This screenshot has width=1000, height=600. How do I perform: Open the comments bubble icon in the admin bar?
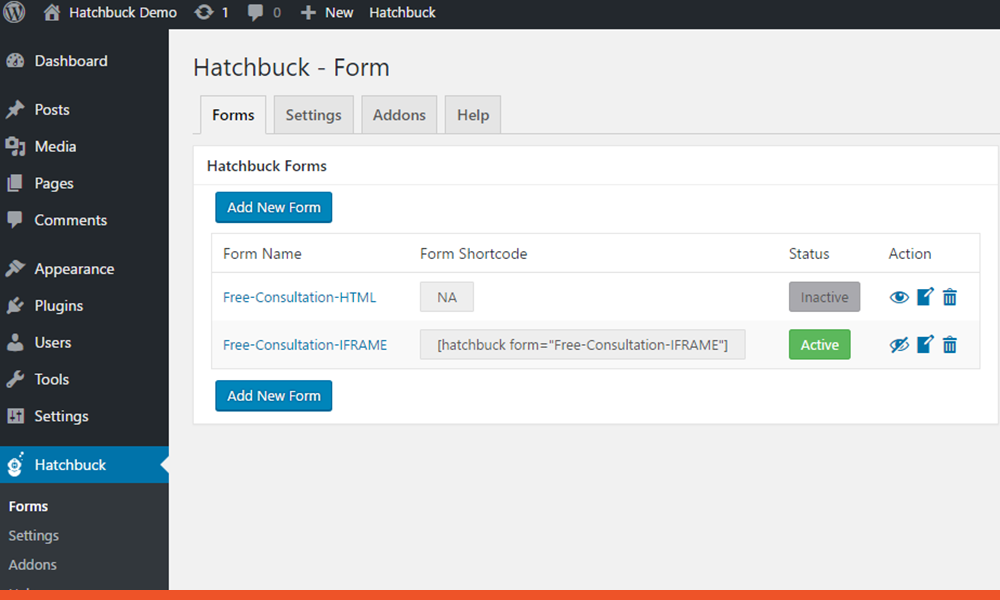[x=255, y=12]
